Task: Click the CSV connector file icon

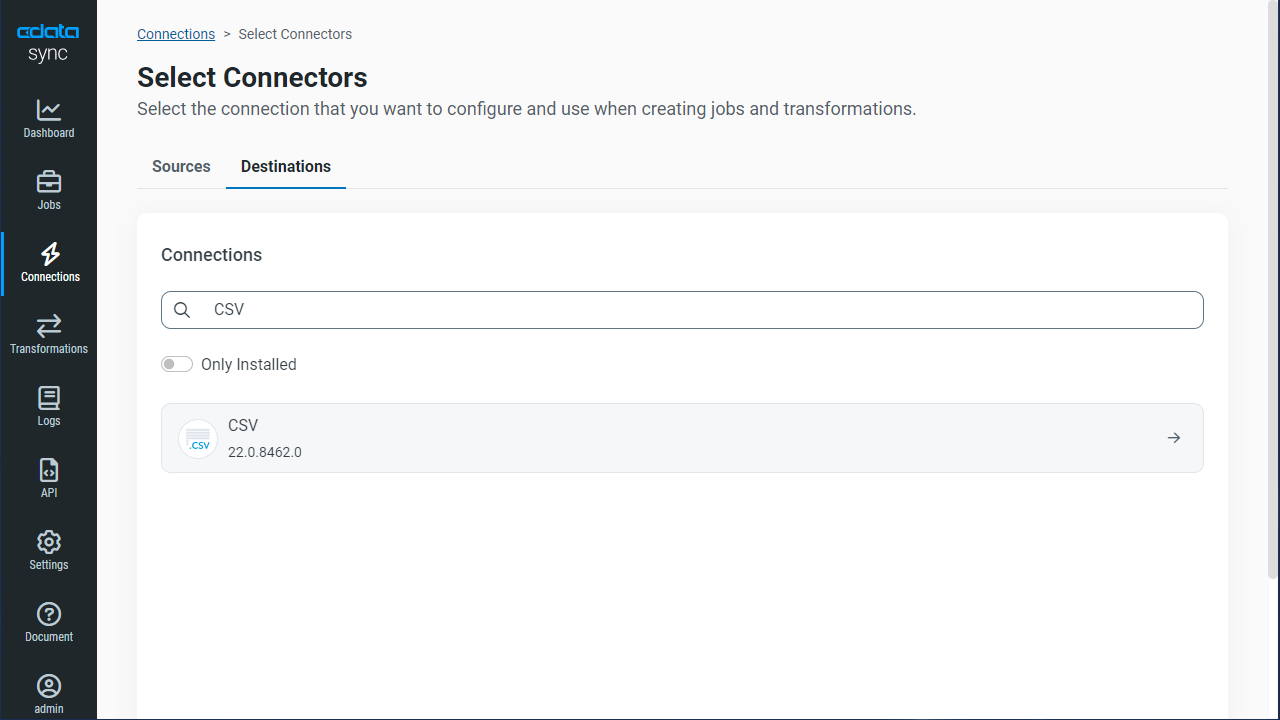Action: click(x=198, y=439)
